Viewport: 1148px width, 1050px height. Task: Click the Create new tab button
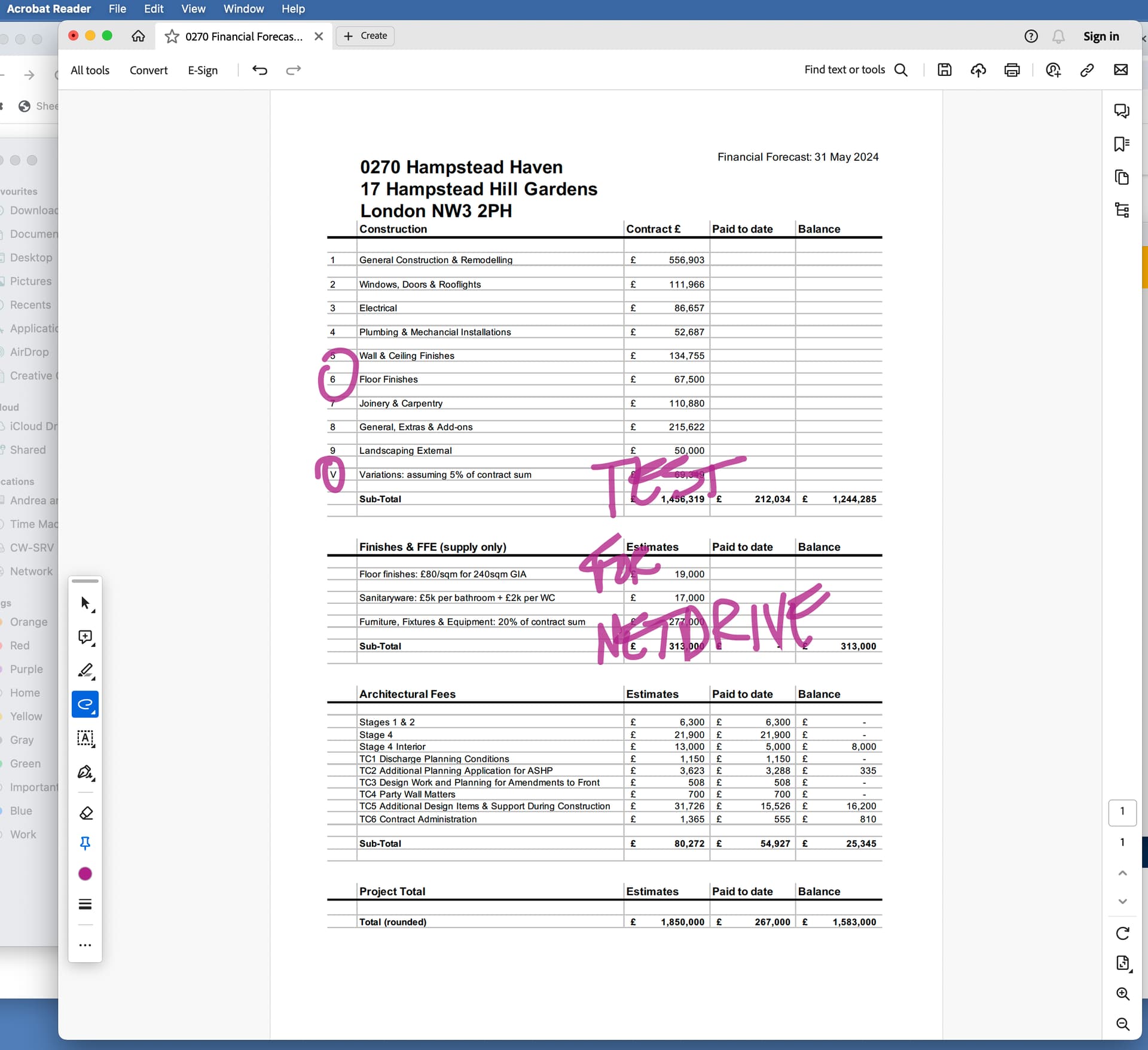click(365, 36)
